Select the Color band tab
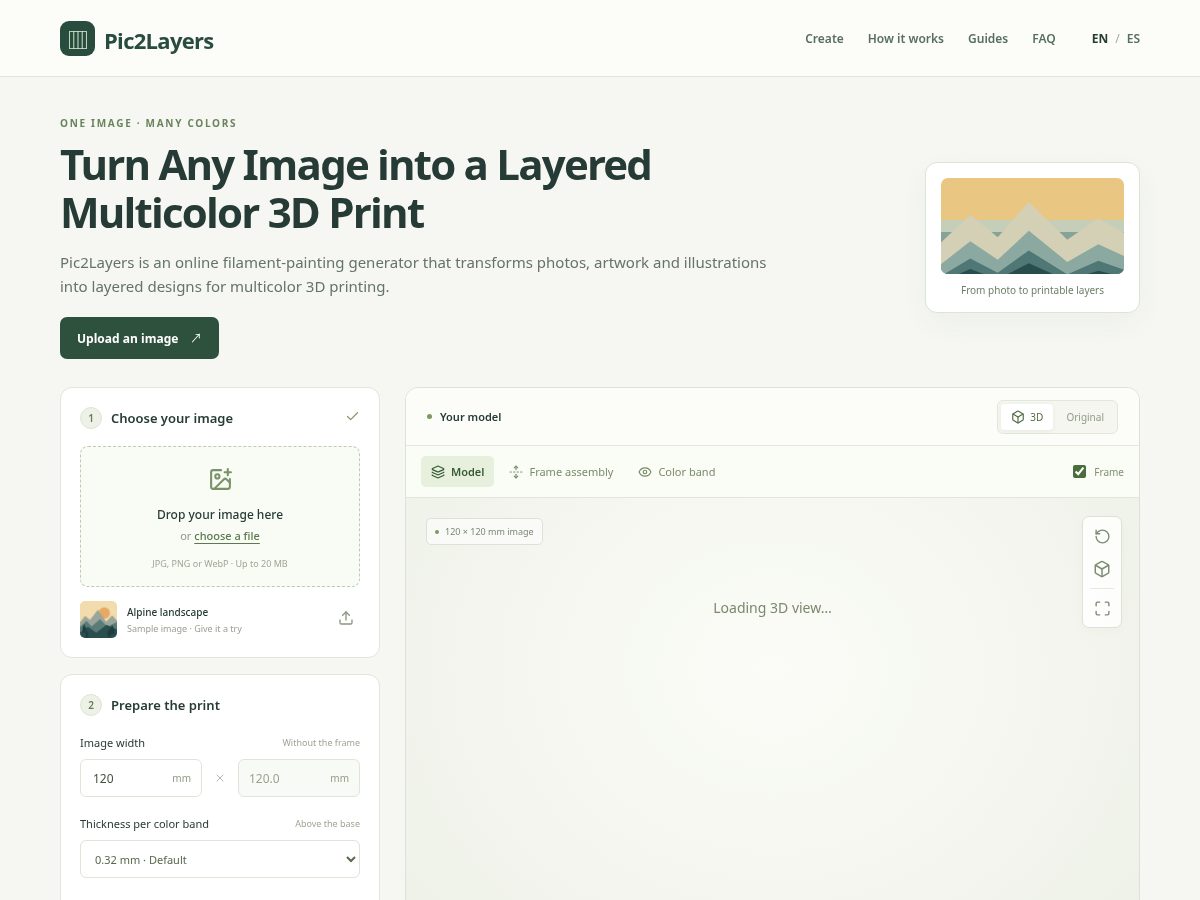This screenshot has height=900, width=1200. point(677,472)
